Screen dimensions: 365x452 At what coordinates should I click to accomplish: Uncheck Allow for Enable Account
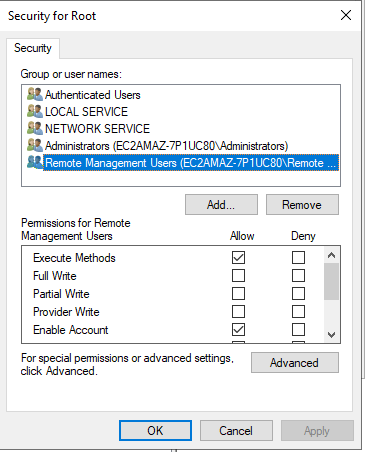tap(238, 330)
